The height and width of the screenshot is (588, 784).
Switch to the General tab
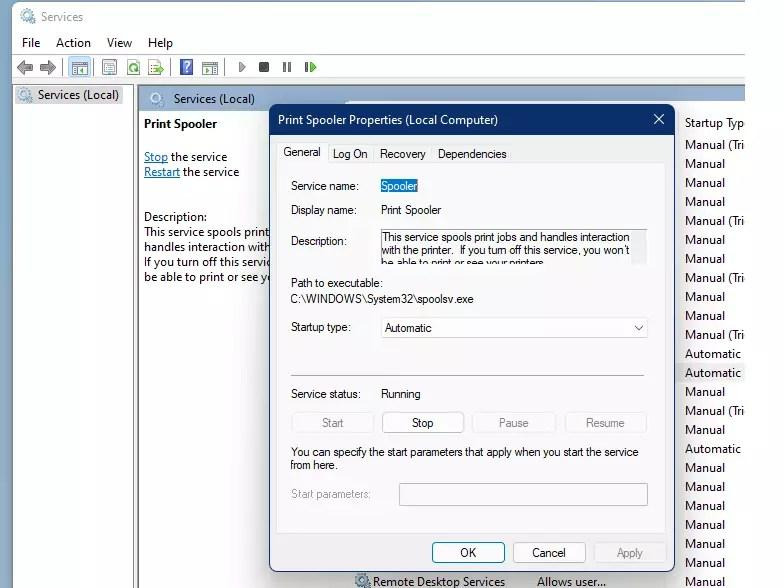pos(302,152)
